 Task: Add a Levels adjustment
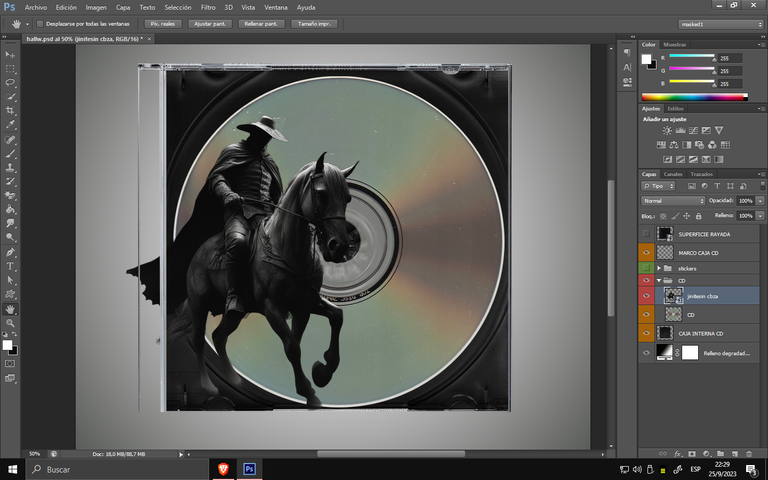[680, 130]
